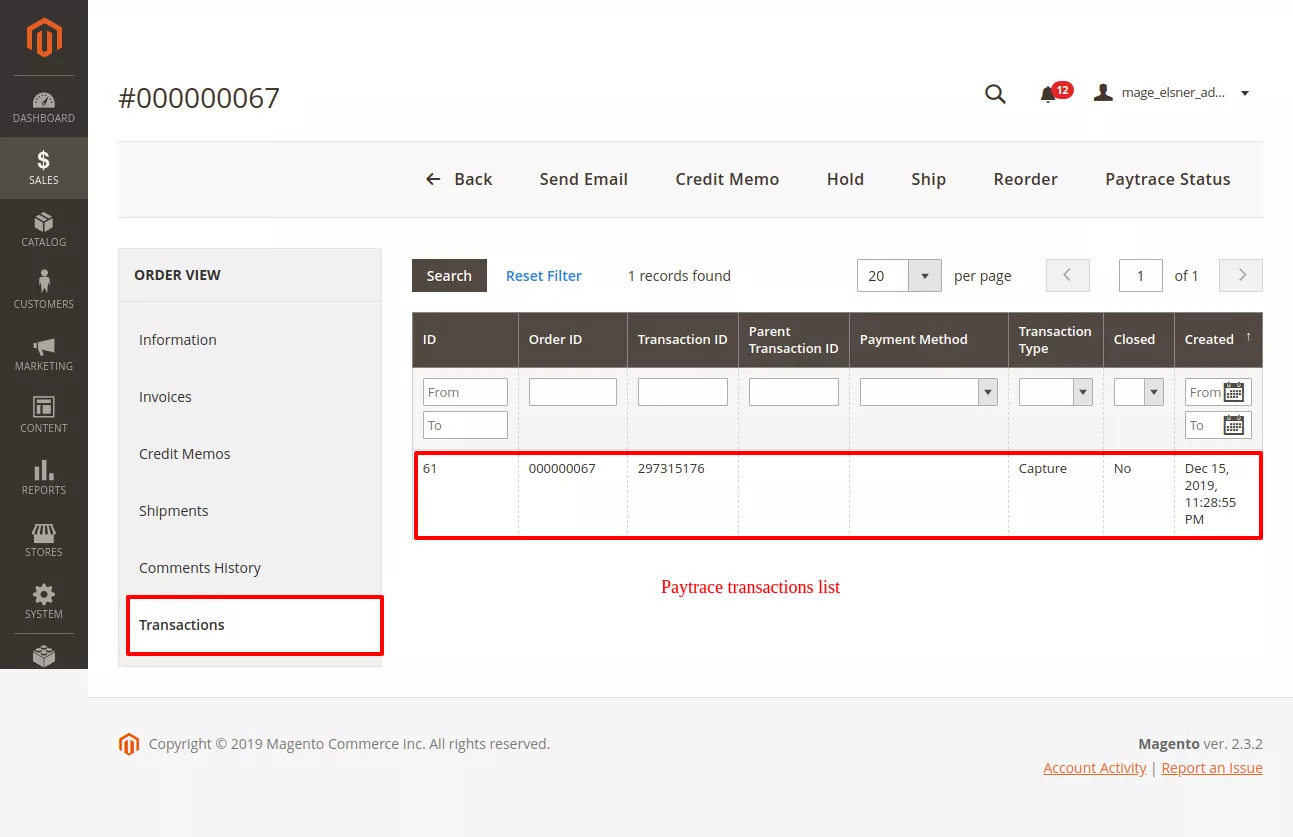
Task: Expand the admin account user menu
Action: coord(1174,93)
